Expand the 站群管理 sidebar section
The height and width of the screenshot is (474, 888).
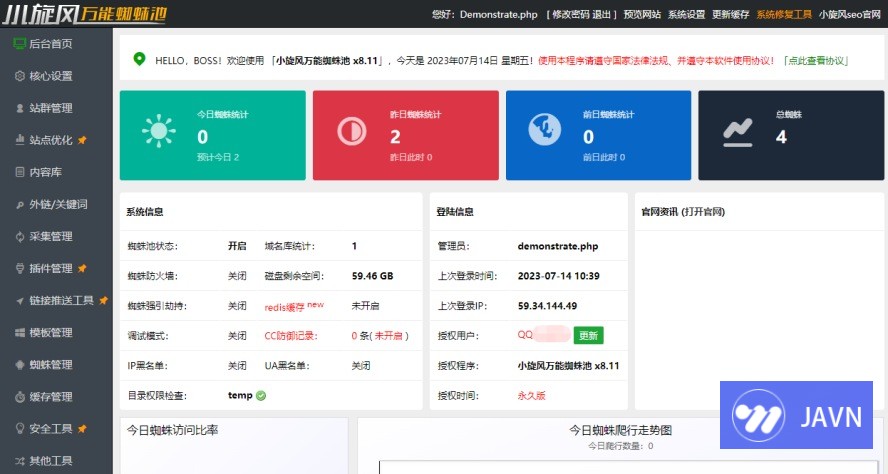[50, 108]
